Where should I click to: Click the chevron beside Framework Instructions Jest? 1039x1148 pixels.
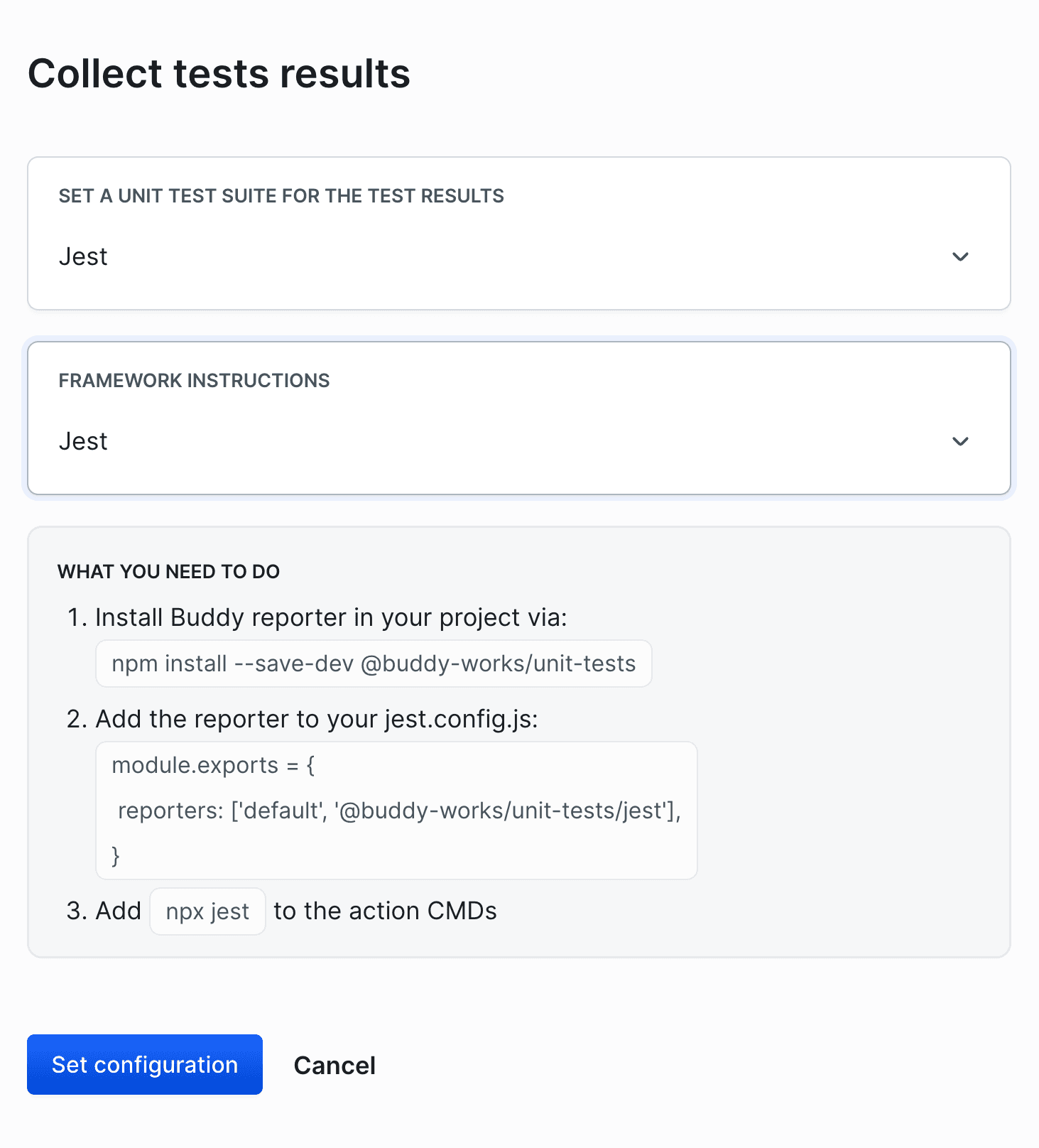tap(959, 441)
